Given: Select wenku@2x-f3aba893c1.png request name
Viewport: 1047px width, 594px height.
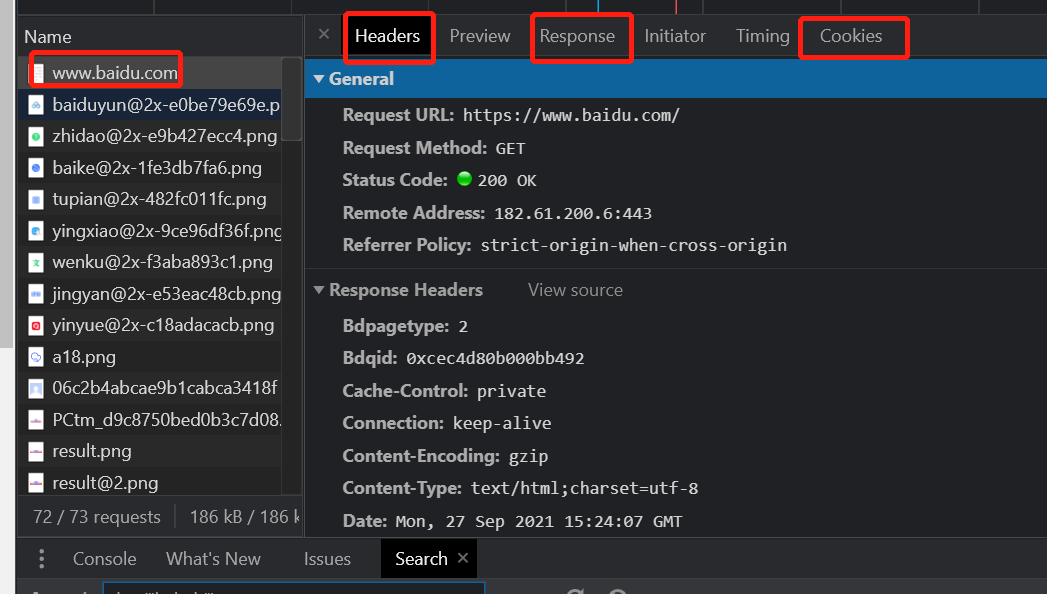Looking at the screenshot, I should point(162,262).
